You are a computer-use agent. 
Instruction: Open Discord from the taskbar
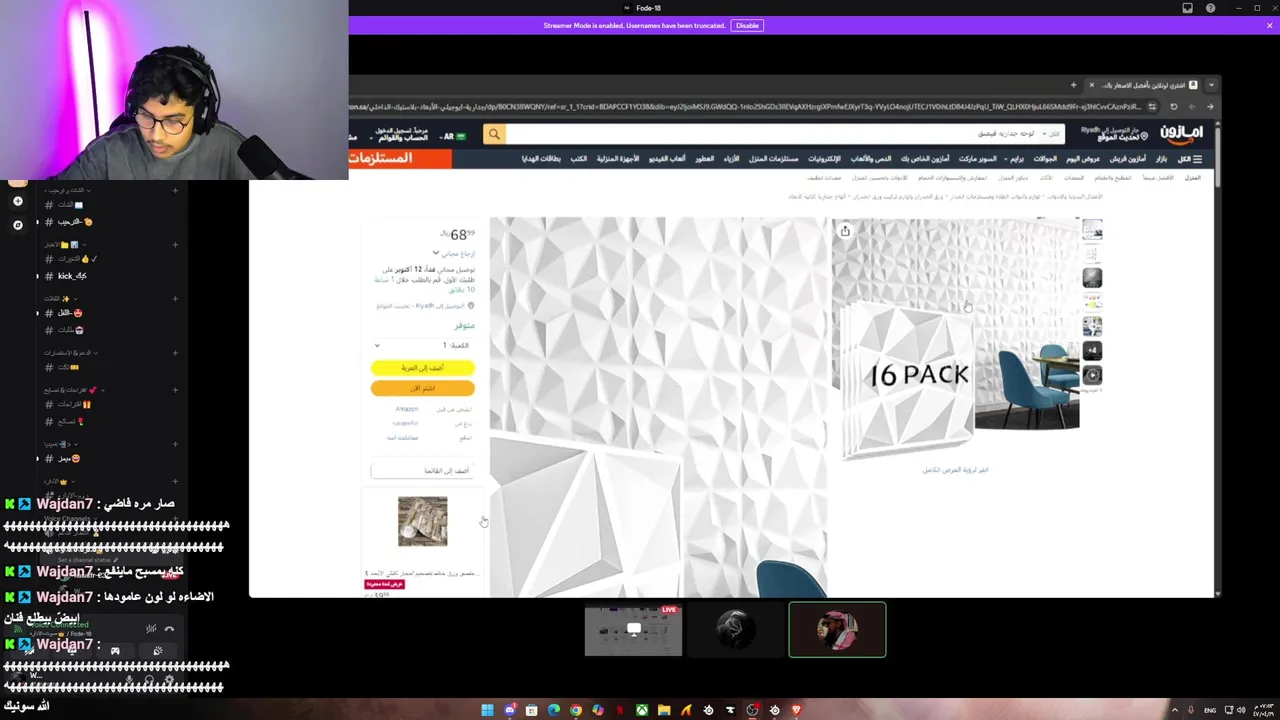(509, 710)
